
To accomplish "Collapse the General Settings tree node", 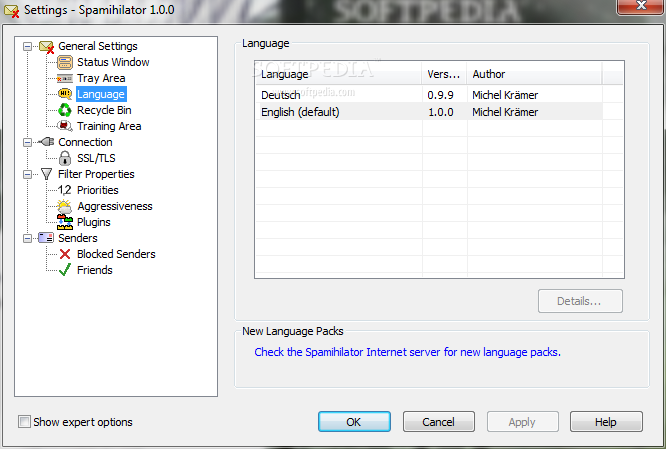I will pyautogui.click(x=27, y=46).
